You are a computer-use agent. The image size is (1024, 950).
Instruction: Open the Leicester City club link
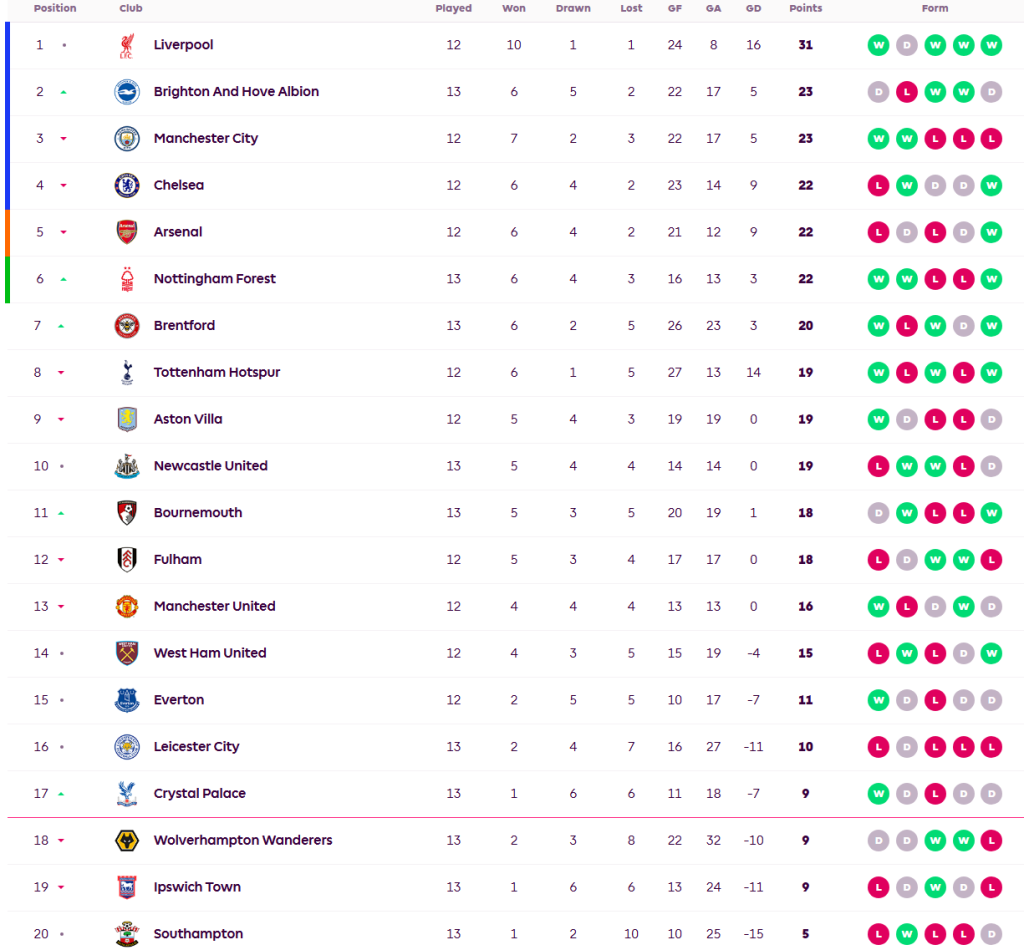(x=196, y=747)
